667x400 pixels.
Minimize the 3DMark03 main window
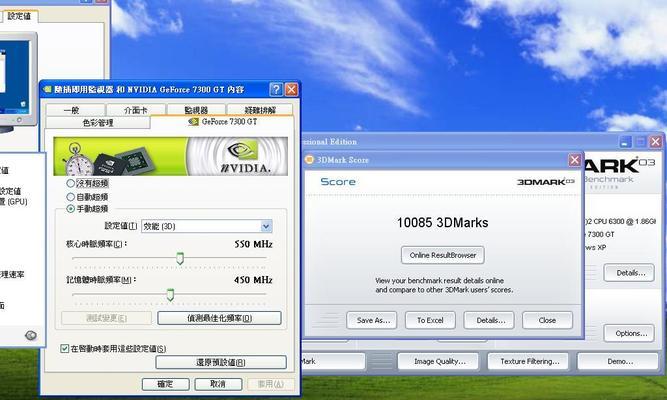coord(625,142)
